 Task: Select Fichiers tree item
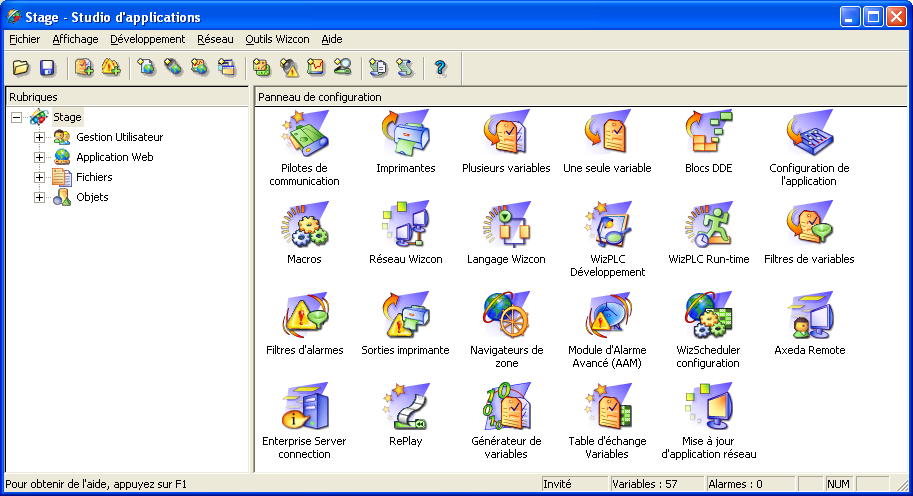[94, 177]
